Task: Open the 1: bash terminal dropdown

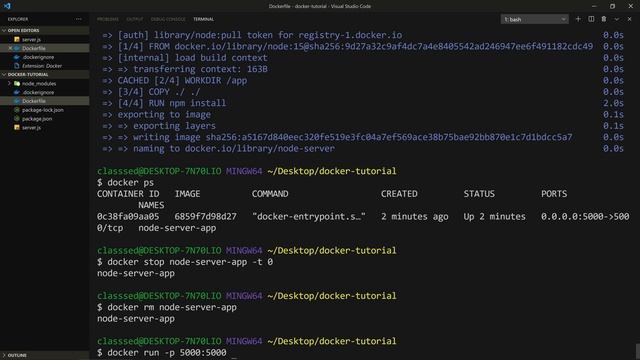Action: tap(534, 19)
